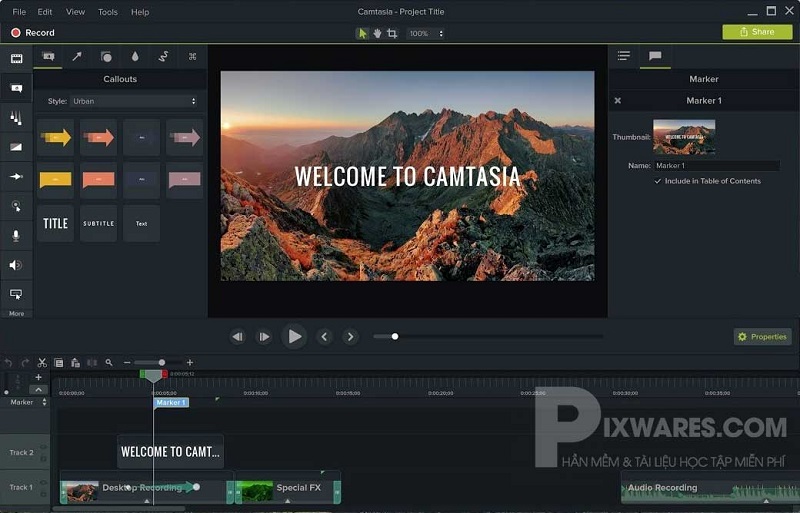
Task: Open Audio Effects speaker icon in sidebar
Action: pyautogui.click(x=16, y=265)
